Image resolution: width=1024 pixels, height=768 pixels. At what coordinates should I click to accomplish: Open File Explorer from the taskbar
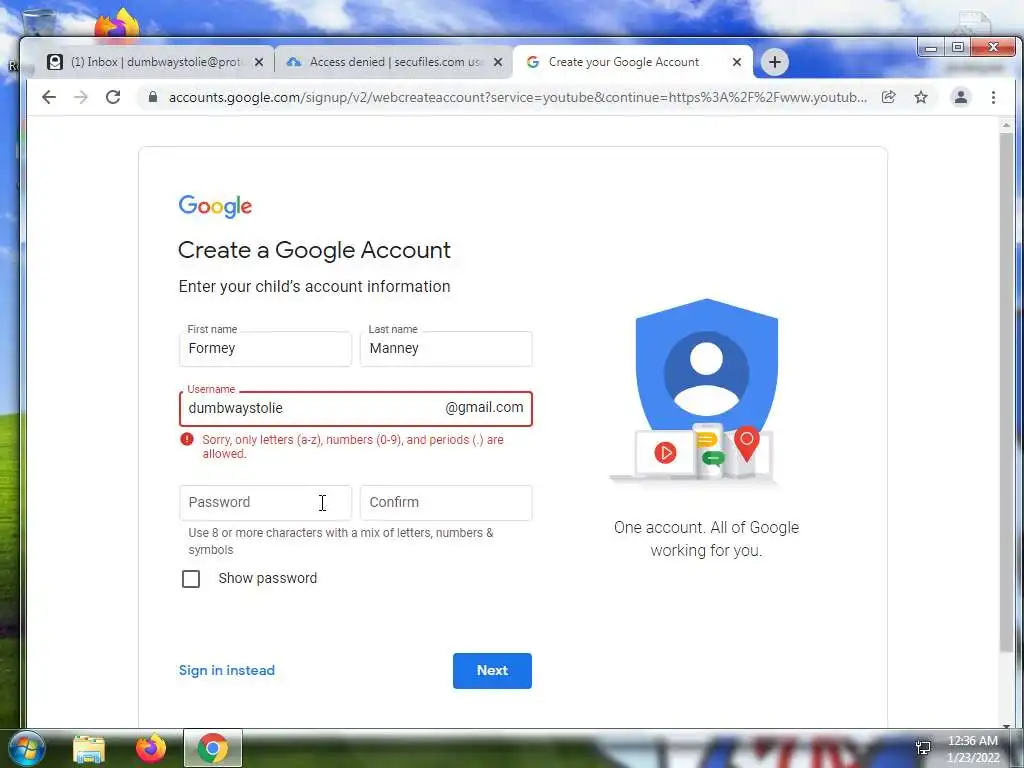click(x=89, y=749)
